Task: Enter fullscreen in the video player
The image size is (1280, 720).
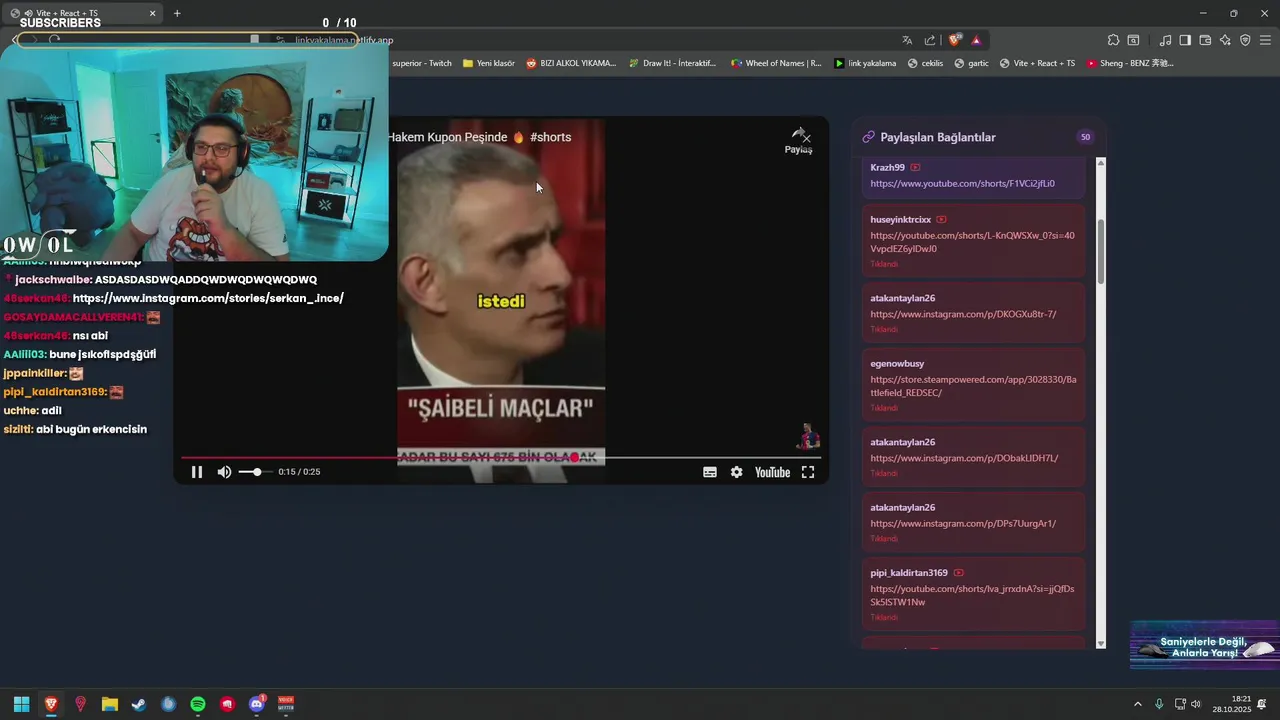Action: [808, 472]
